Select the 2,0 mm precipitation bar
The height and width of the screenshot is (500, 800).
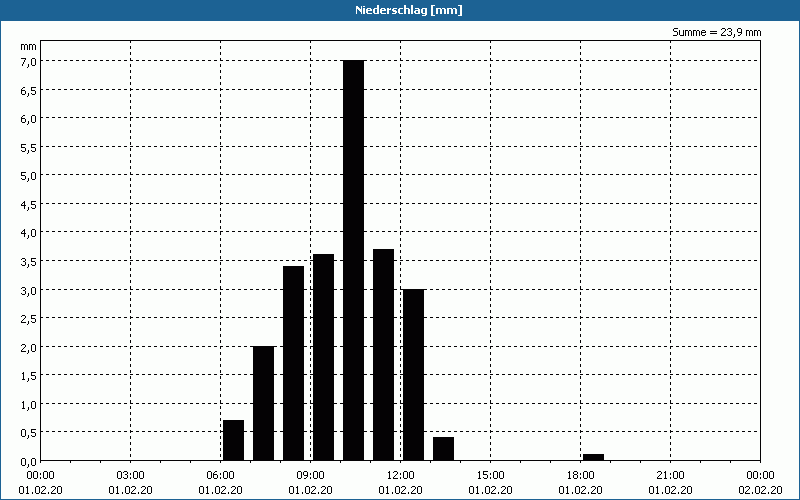coord(264,403)
